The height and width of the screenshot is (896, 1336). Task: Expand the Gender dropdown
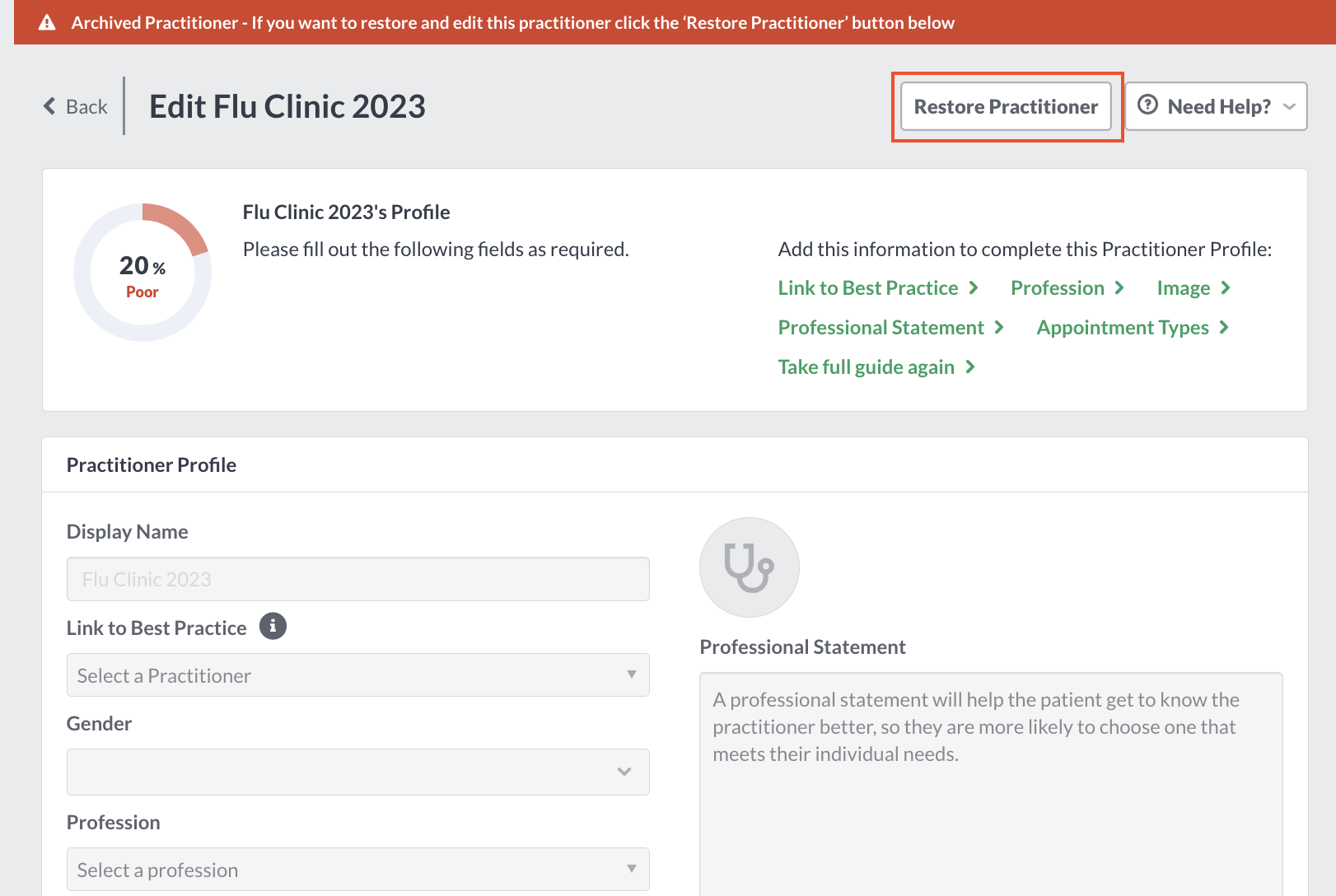pyautogui.click(x=357, y=772)
